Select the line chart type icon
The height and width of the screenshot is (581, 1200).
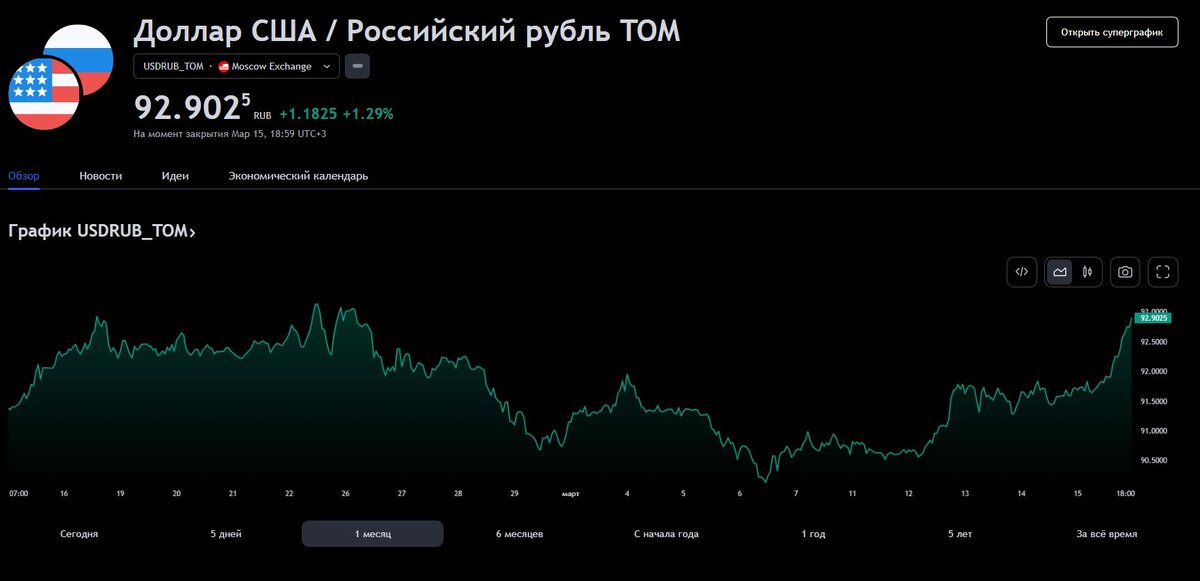(x=1059, y=271)
